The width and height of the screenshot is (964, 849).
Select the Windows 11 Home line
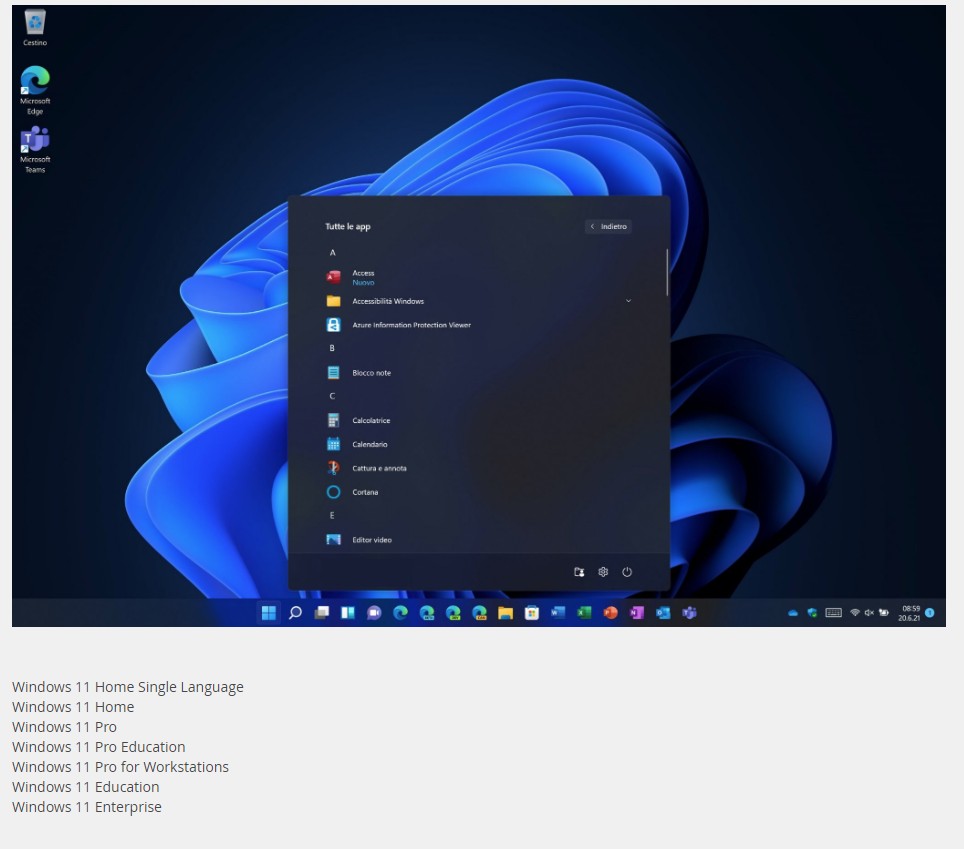73,707
